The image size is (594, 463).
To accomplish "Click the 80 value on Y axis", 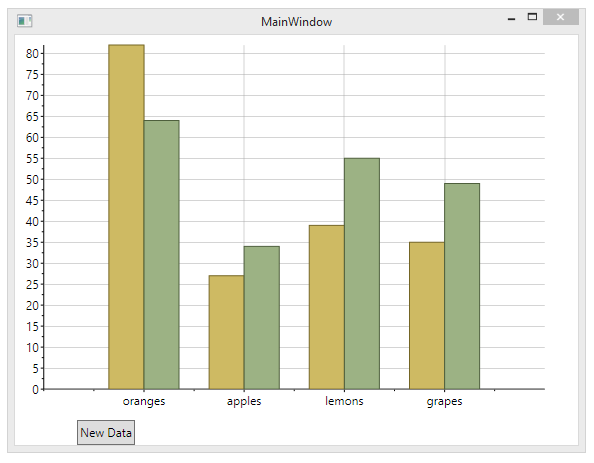I will [32, 54].
